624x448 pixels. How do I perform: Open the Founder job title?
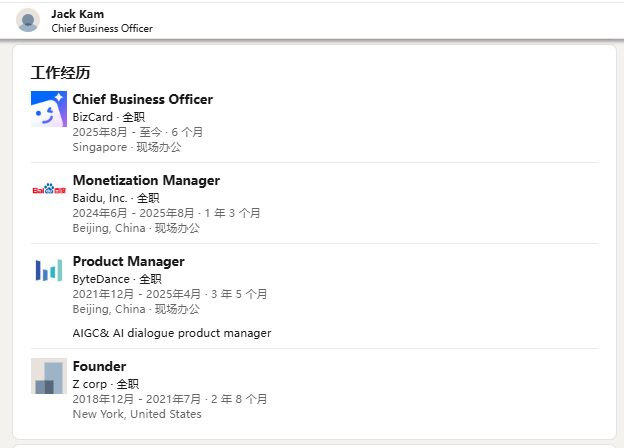(x=99, y=366)
